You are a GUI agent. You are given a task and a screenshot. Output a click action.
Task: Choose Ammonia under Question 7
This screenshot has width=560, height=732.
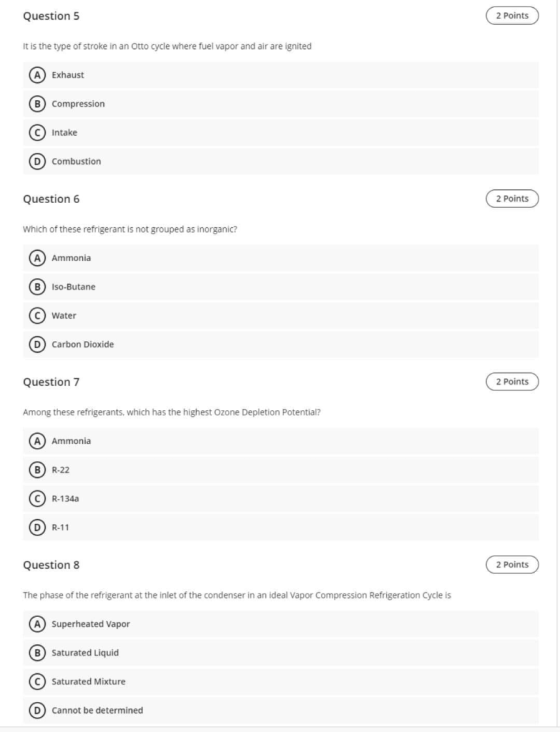click(x=281, y=441)
